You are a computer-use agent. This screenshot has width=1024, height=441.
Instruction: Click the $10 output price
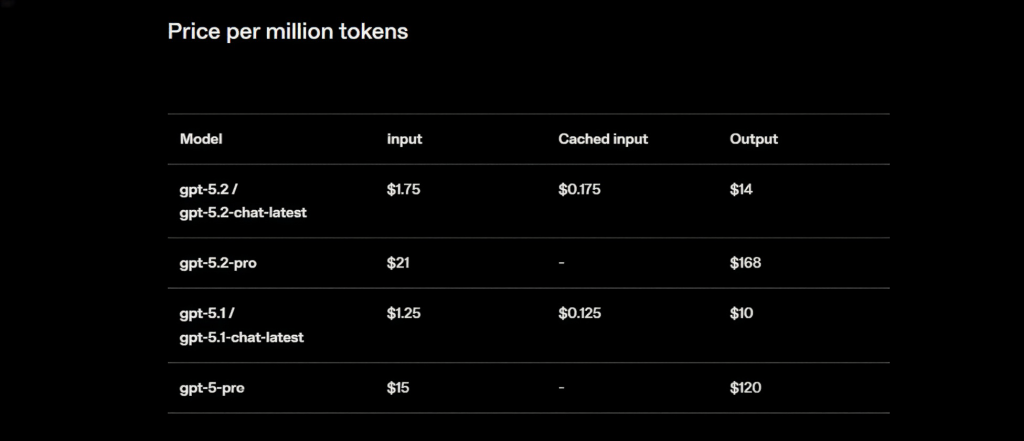[741, 313]
